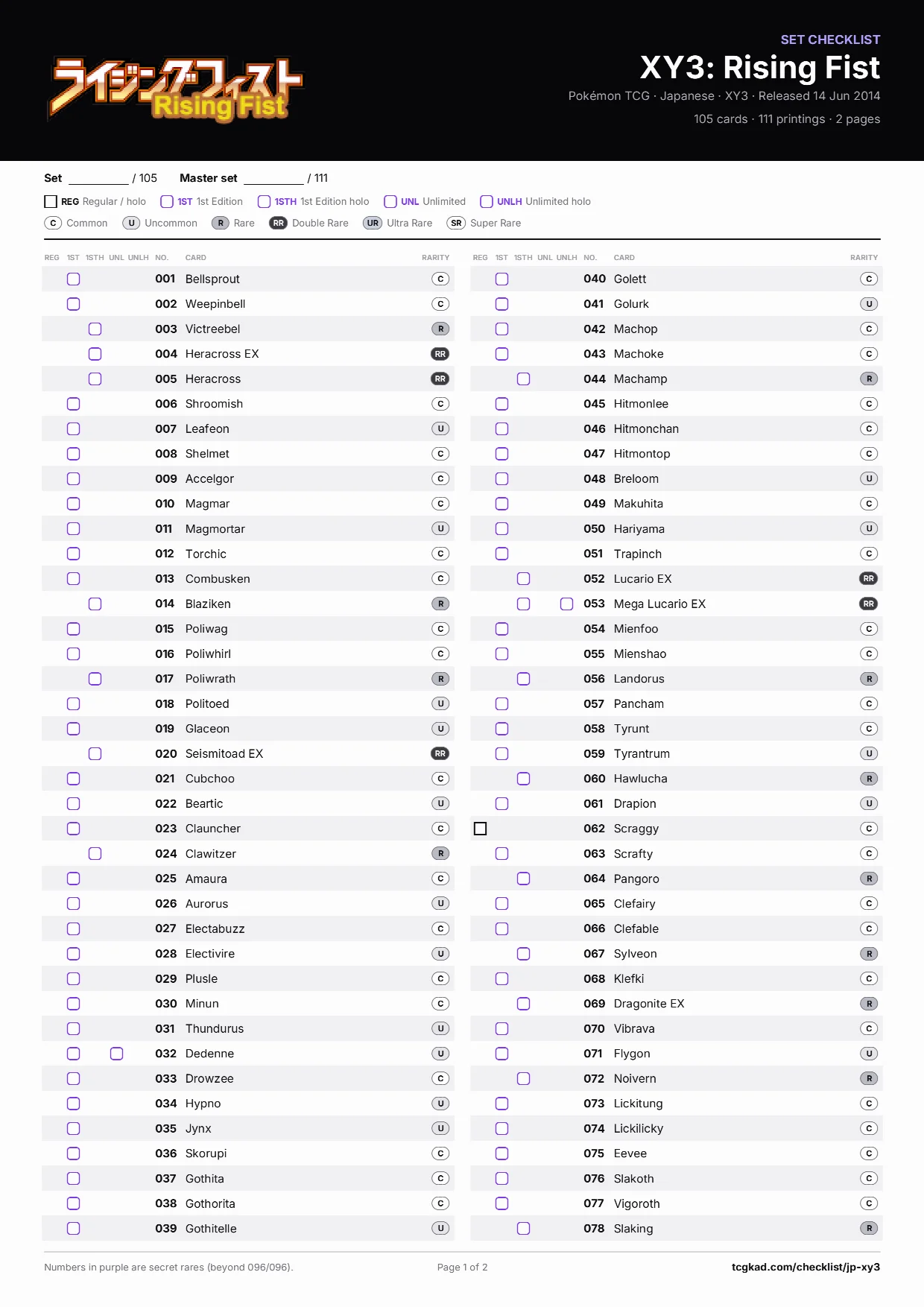Check the Unlimited holo box for Mega Lucario EX
This screenshot has width=924, height=1307.
pos(567,604)
